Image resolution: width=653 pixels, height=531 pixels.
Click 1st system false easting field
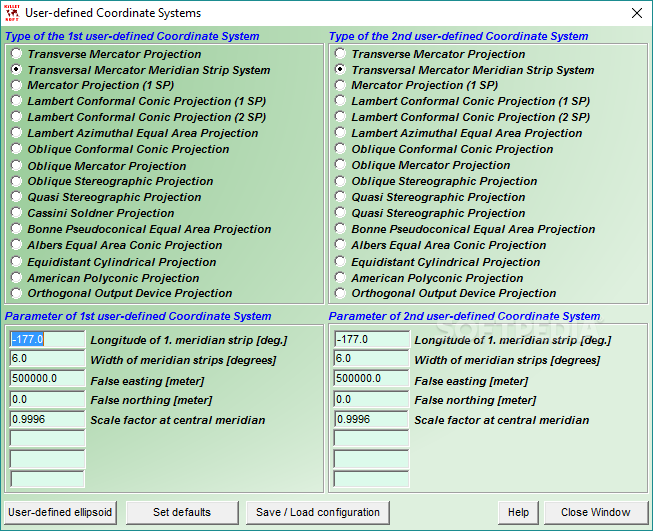tap(47, 379)
